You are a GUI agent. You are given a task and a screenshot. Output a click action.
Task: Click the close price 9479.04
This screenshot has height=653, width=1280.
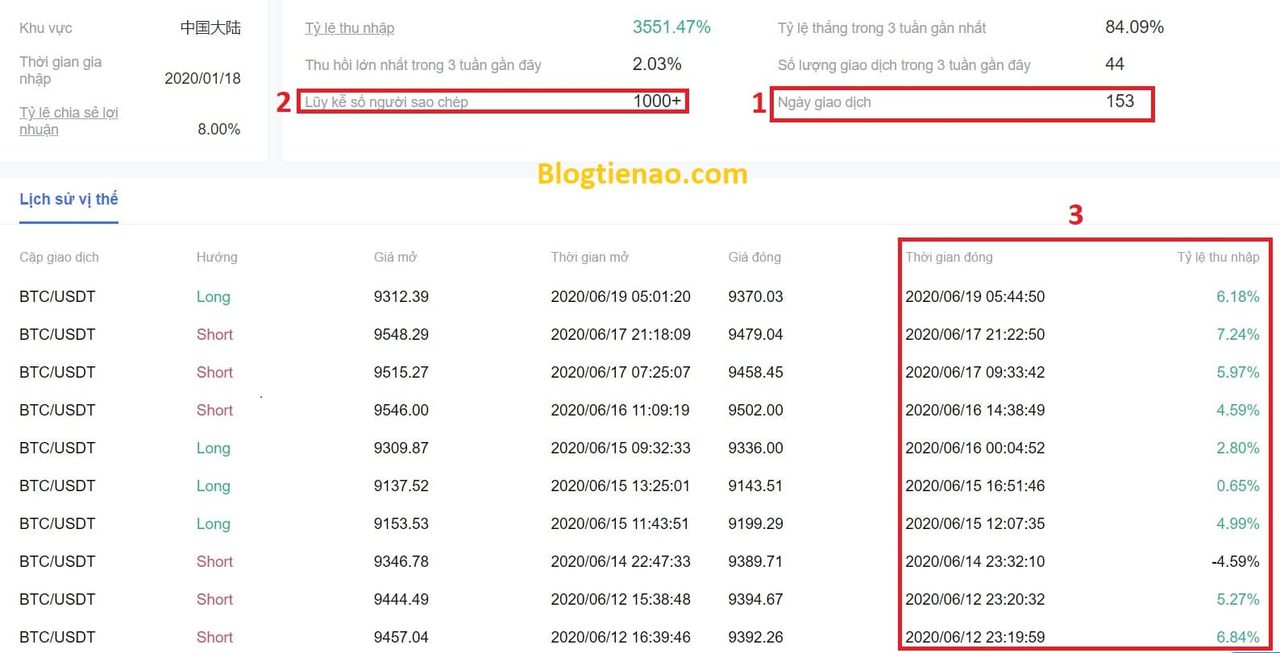[756, 334]
